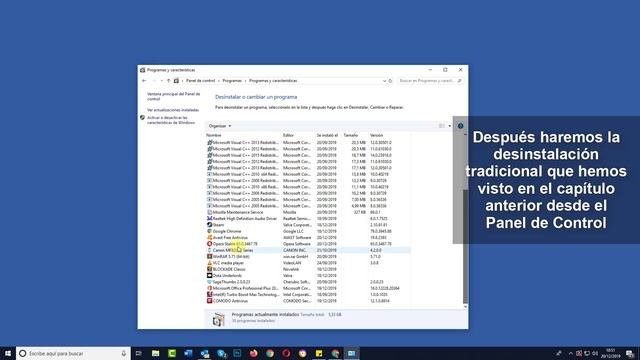Open the notification center icon
The image size is (640, 360).
(630, 353)
